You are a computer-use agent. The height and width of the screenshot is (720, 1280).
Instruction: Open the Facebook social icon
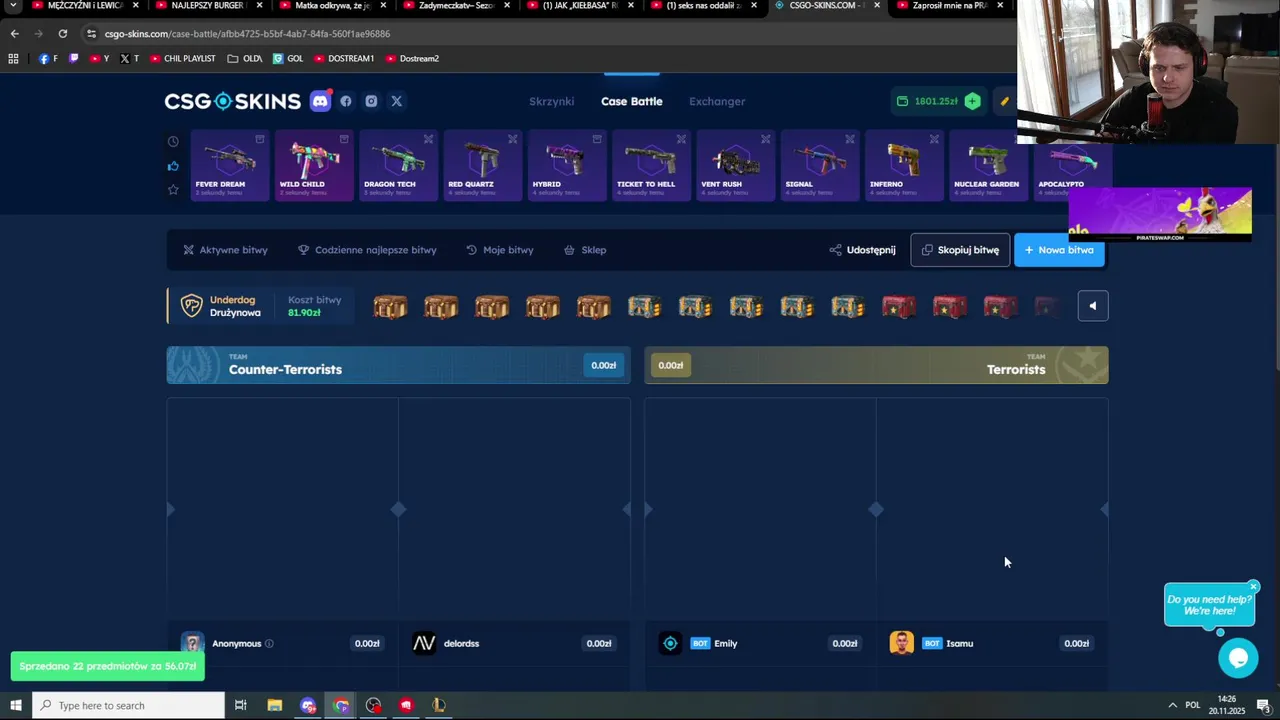[x=346, y=101]
